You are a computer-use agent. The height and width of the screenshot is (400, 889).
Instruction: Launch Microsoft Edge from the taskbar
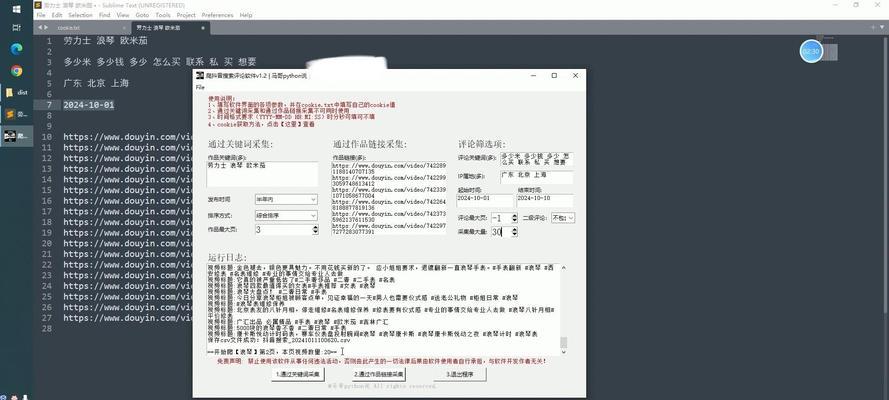[x=16, y=49]
